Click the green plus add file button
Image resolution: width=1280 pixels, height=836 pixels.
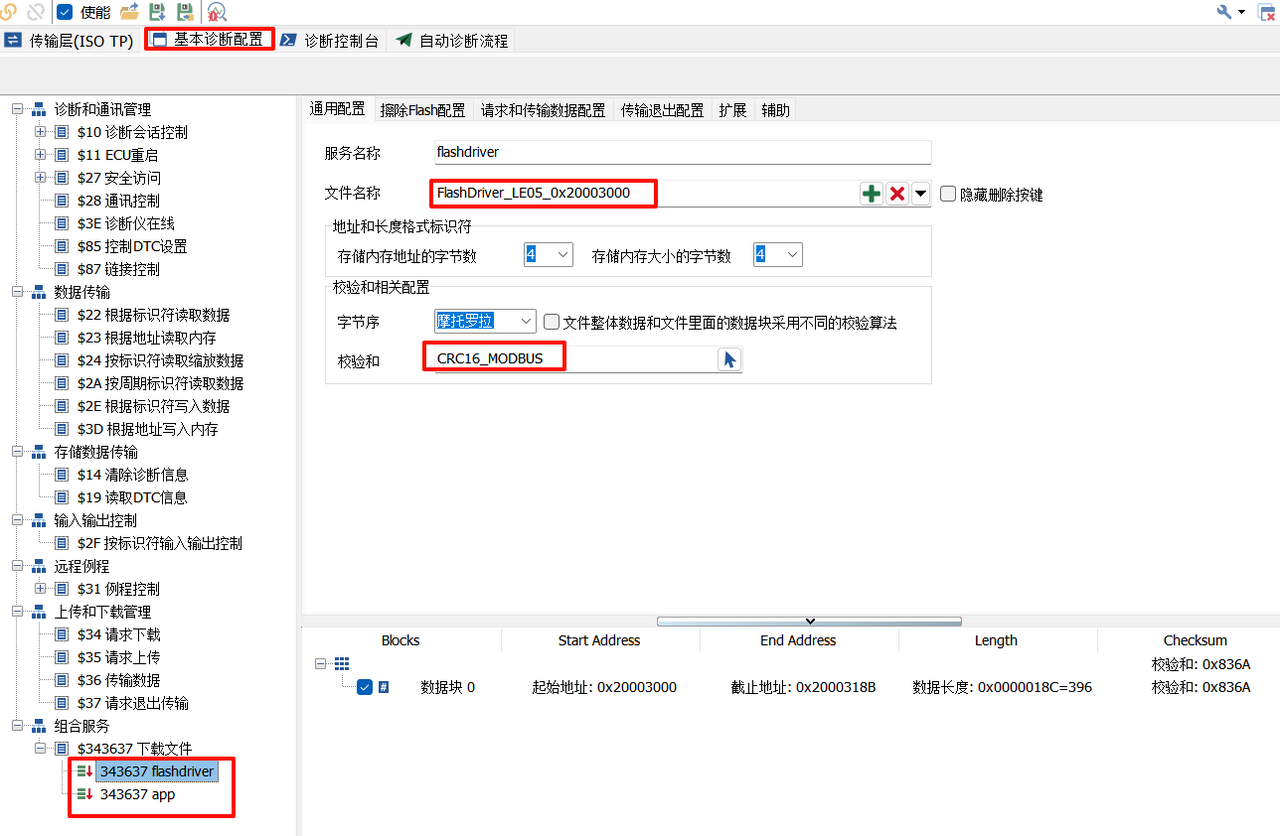coord(872,194)
